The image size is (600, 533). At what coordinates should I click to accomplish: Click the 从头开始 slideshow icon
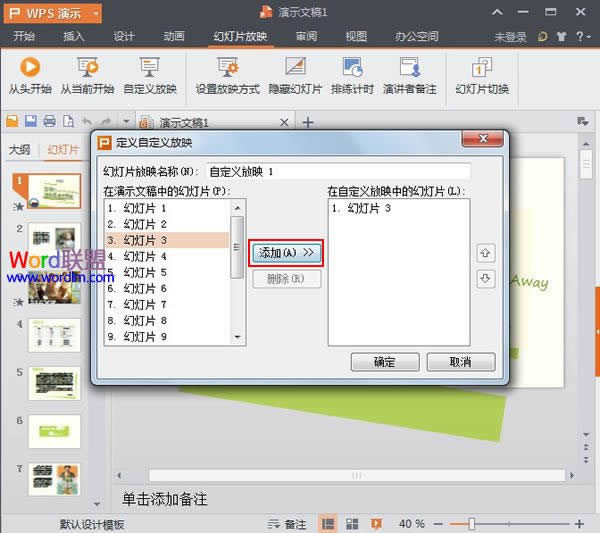(x=29, y=68)
